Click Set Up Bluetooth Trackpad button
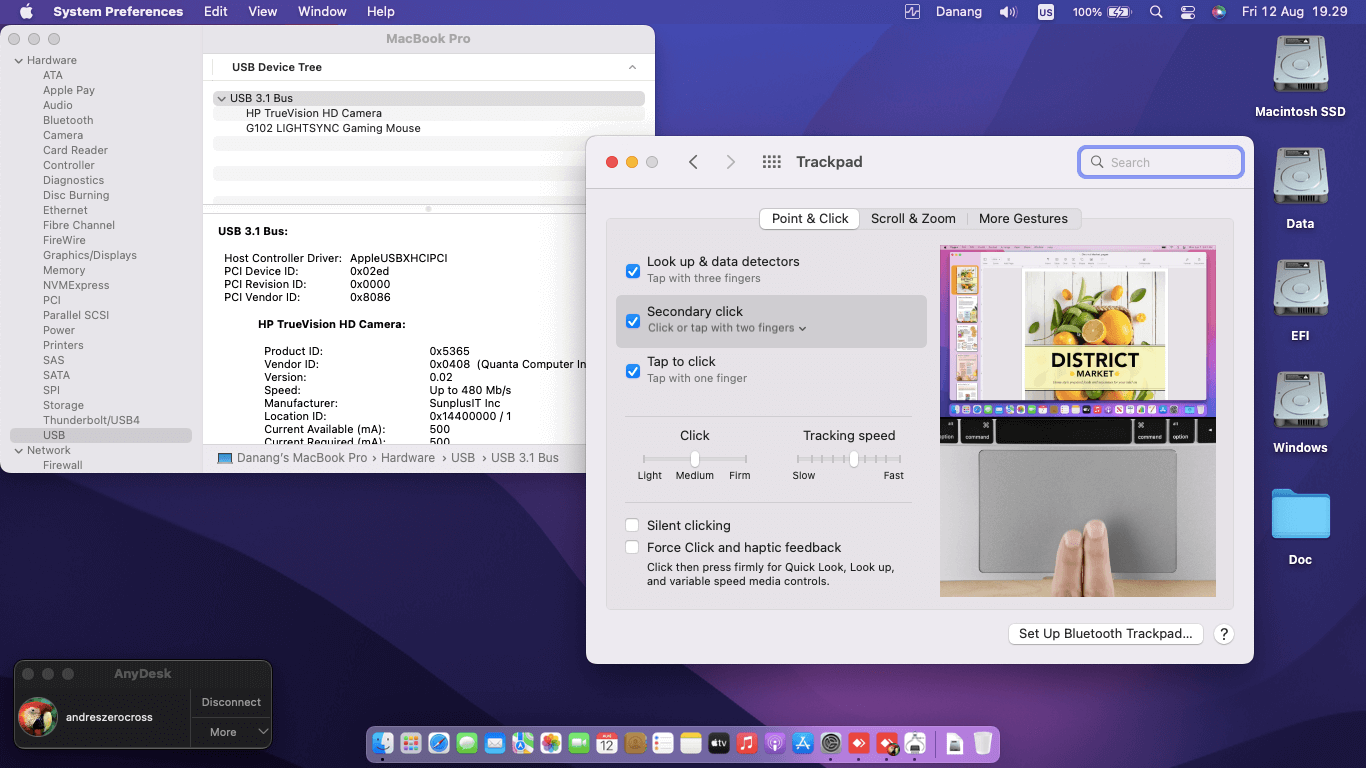 click(x=1105, y=634)
